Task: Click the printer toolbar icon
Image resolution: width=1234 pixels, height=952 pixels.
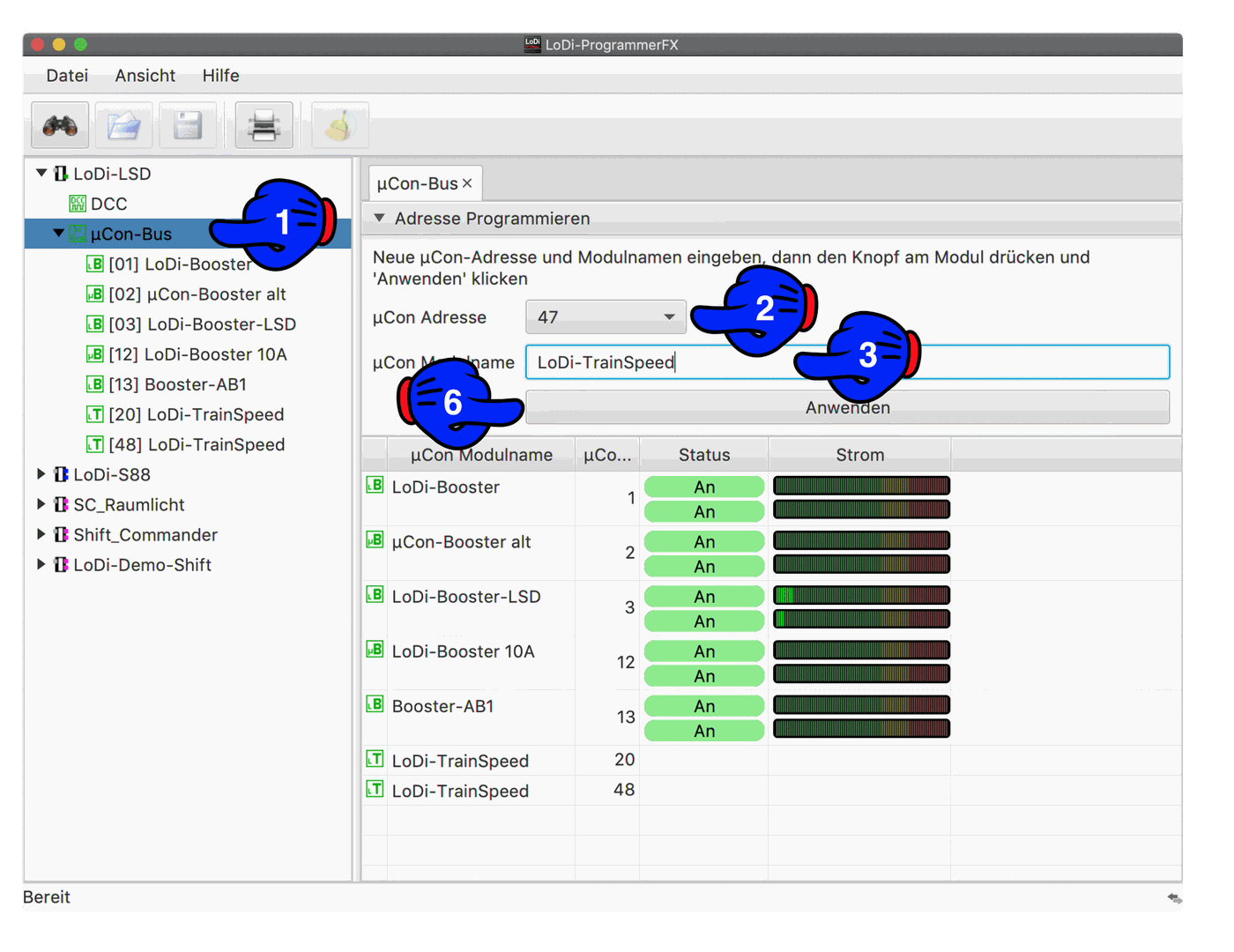Action: pos(264,126)
